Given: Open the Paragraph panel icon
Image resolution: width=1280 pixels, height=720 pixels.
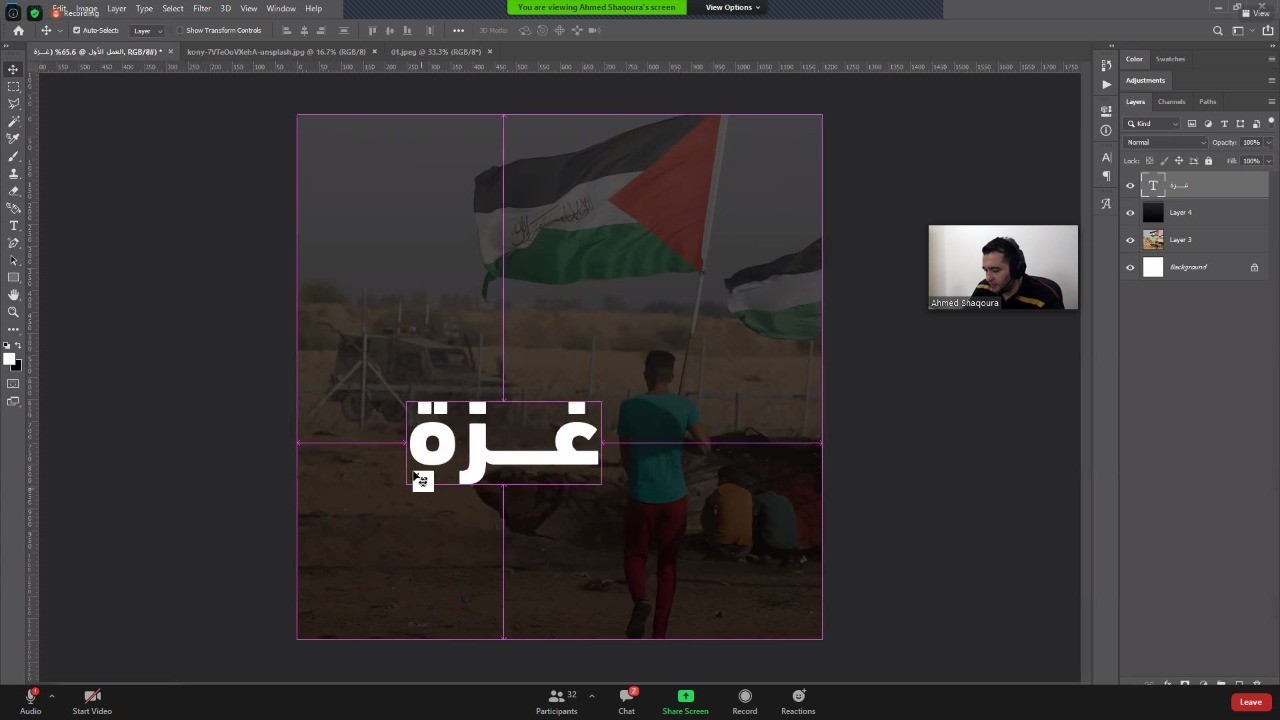Looking at the screenshot, I should pyautogui.click(x=1105, y=176).
